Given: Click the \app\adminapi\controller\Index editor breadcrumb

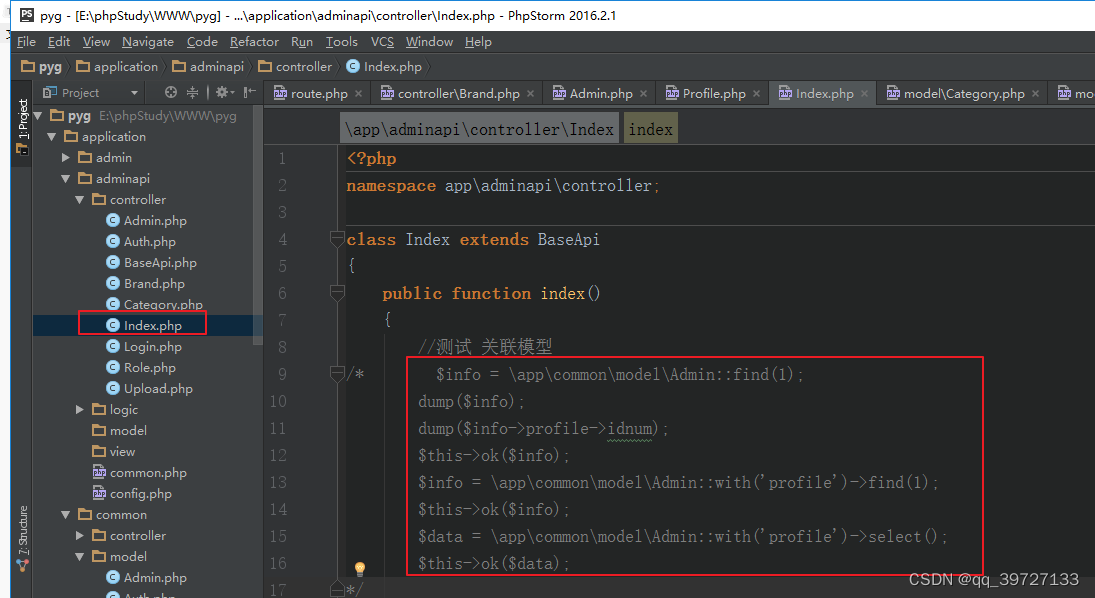Looking at the screenshot, I should point(480,129).
